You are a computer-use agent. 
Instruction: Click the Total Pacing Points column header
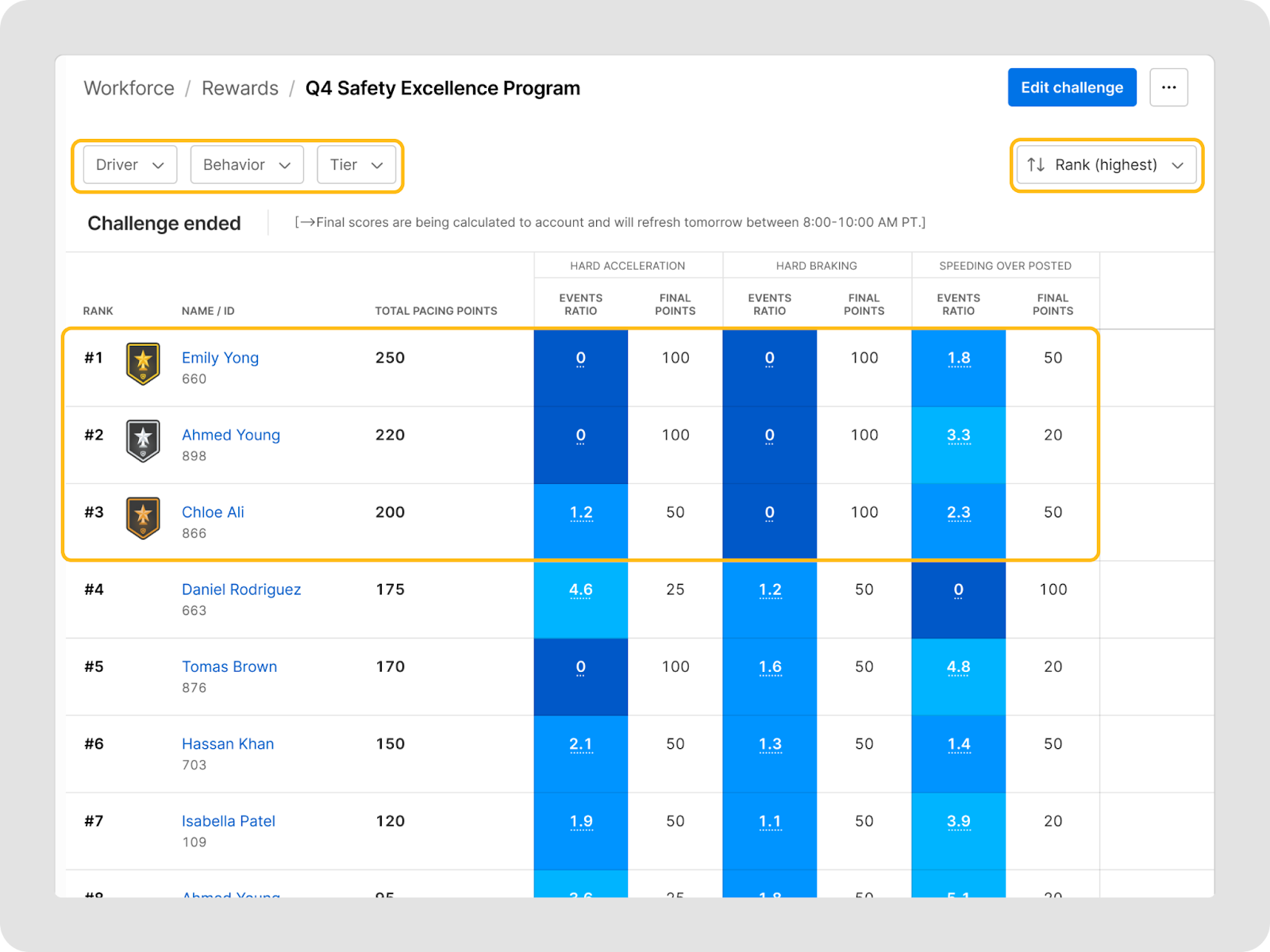(x=436, y=311)
